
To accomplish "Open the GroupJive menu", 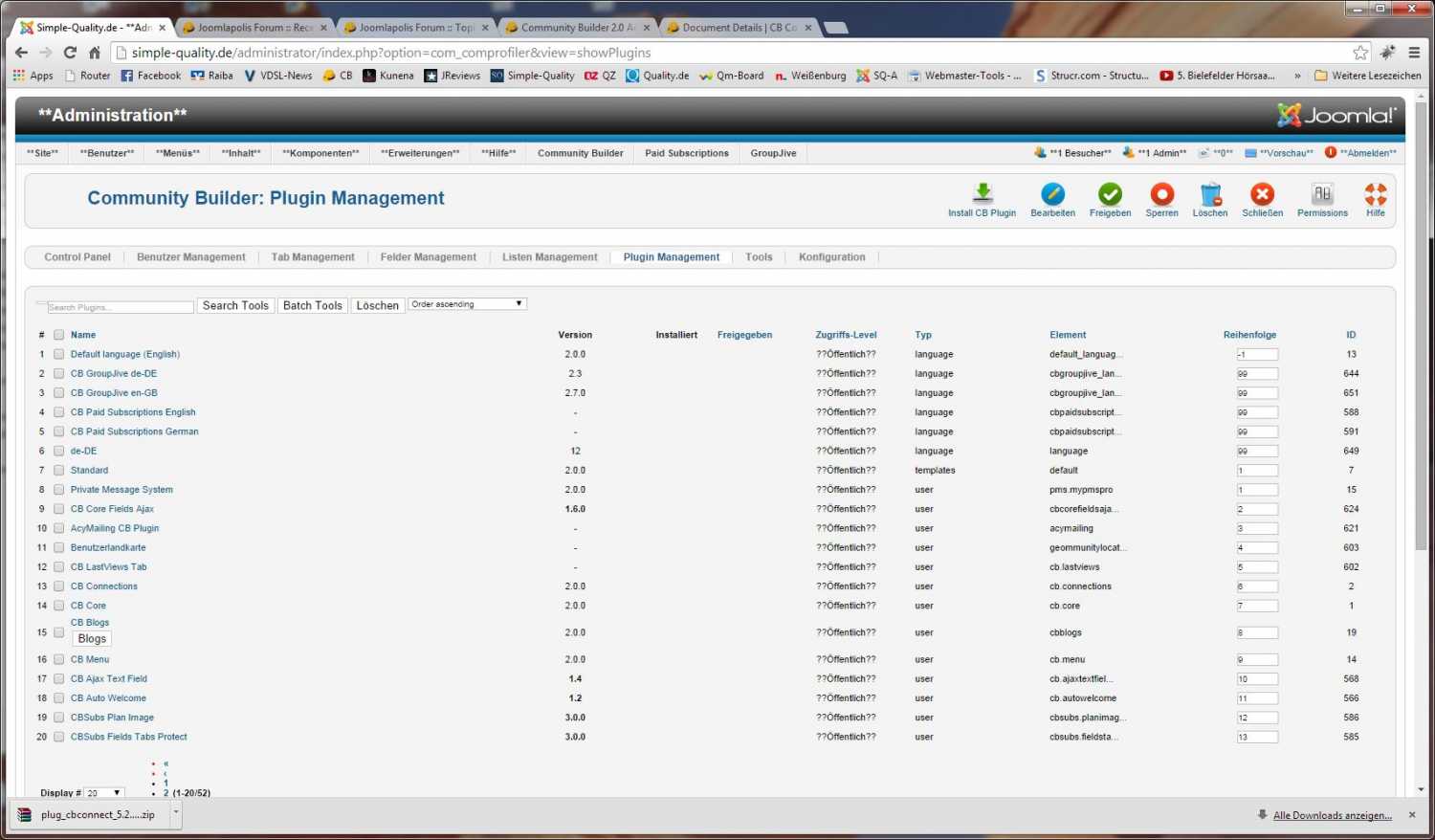I will coord(773,153).
